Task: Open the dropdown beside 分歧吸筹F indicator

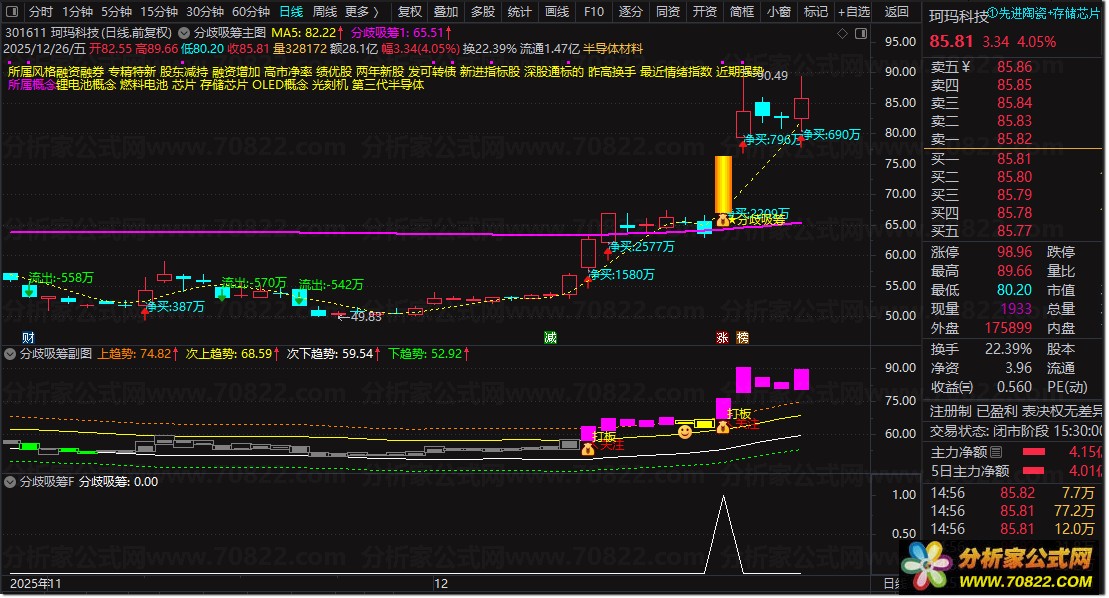Action: click(10, 481)
